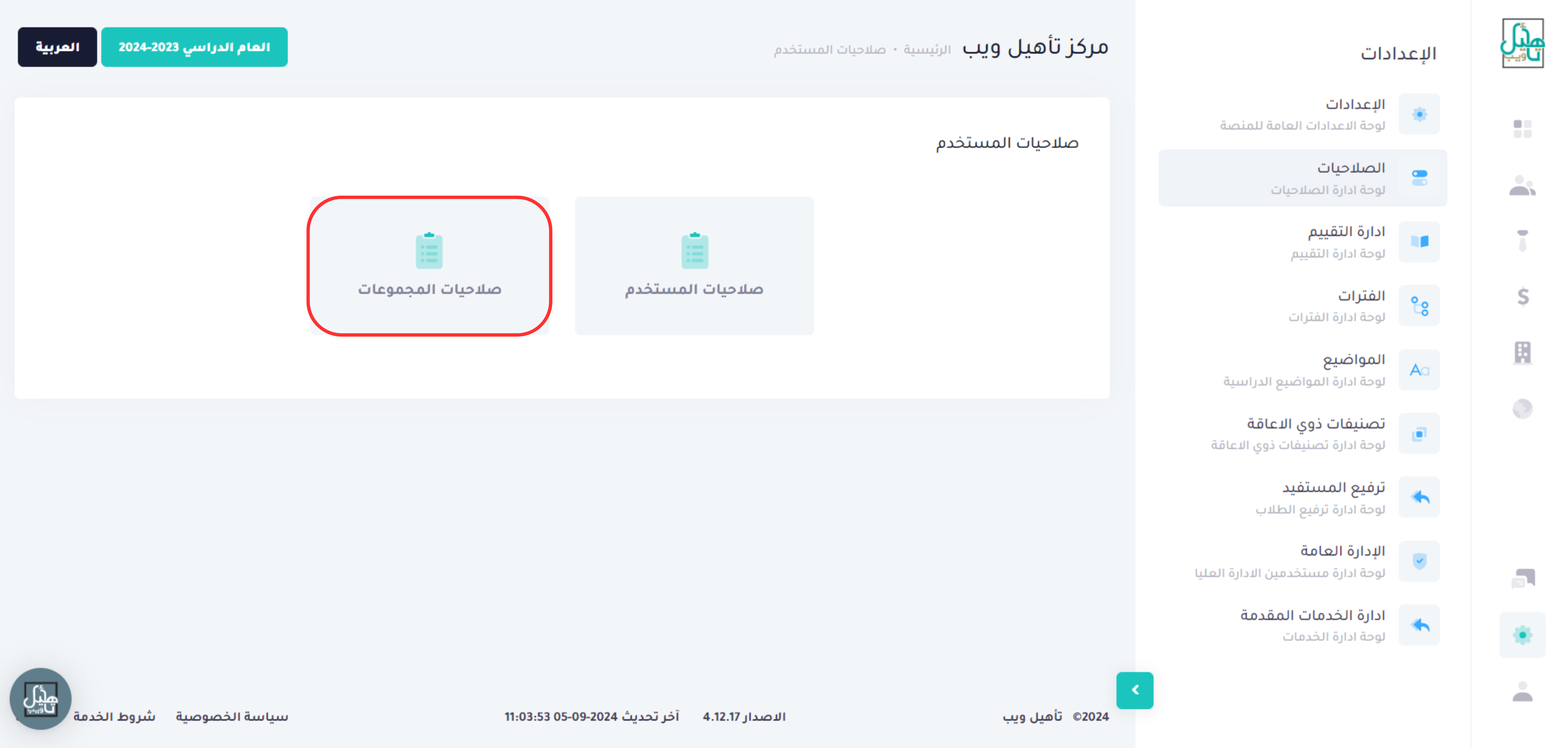Open the floating chat widget with logo
1568x748 pixels.
(40, 699)
